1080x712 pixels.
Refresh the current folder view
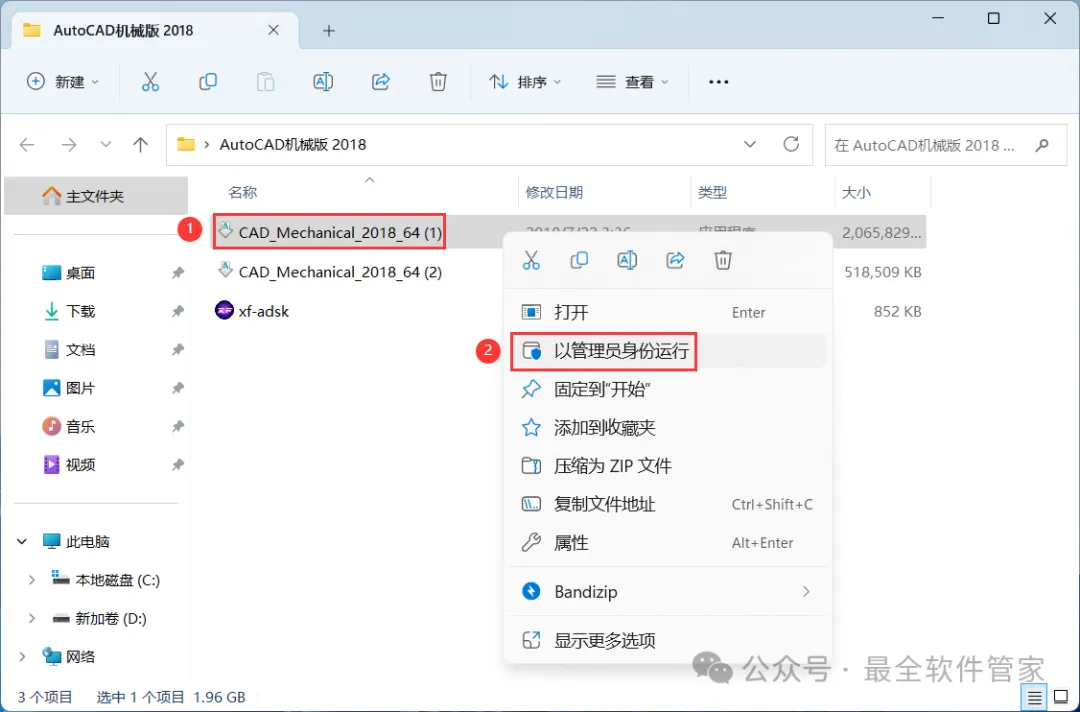click(x=791, y=144)
